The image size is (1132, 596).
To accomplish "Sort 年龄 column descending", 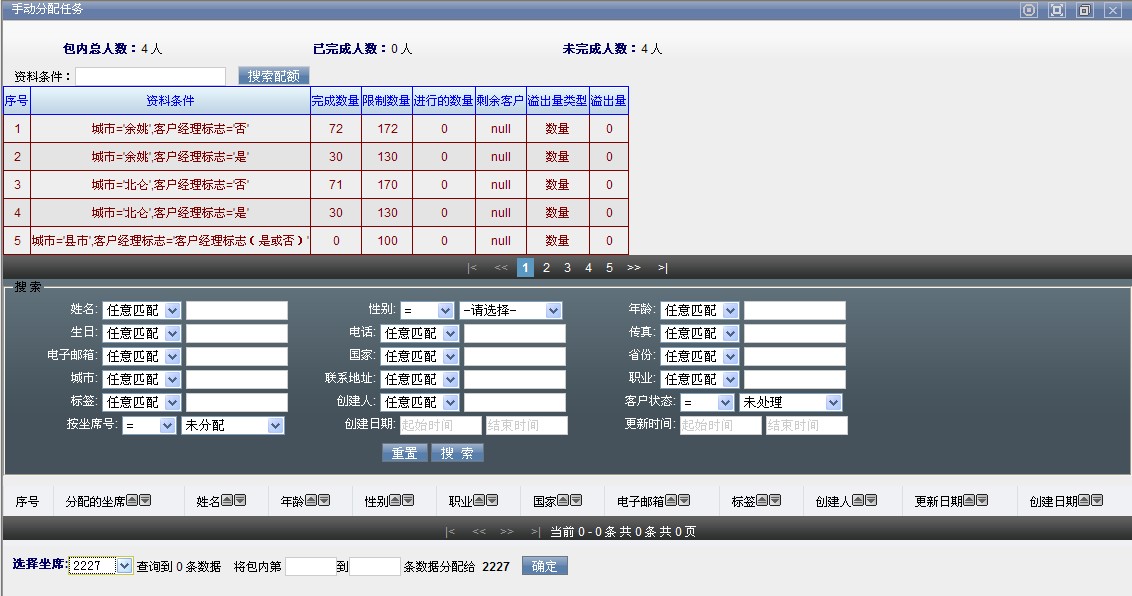I will click(x=324, y=501).
